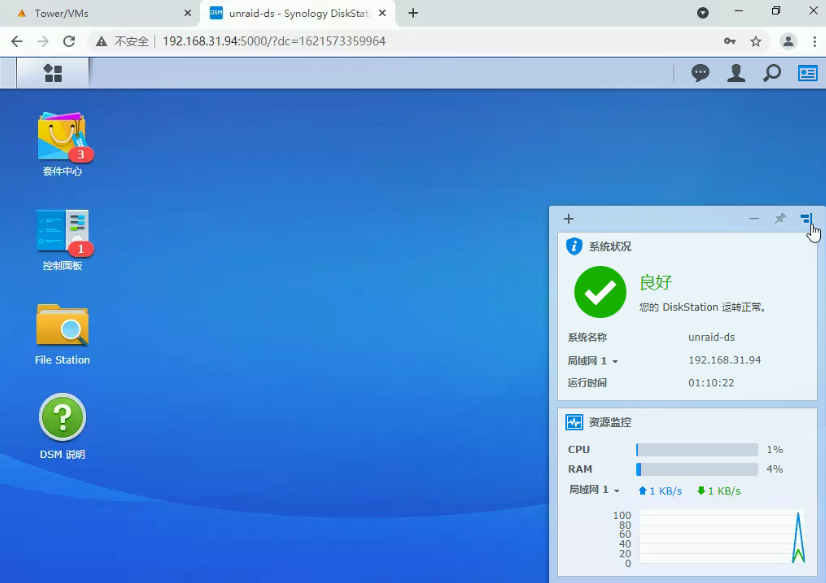Click the DSM search magnifier icon
The width and height of the screenshot is (826, 583).
(772, 73)
